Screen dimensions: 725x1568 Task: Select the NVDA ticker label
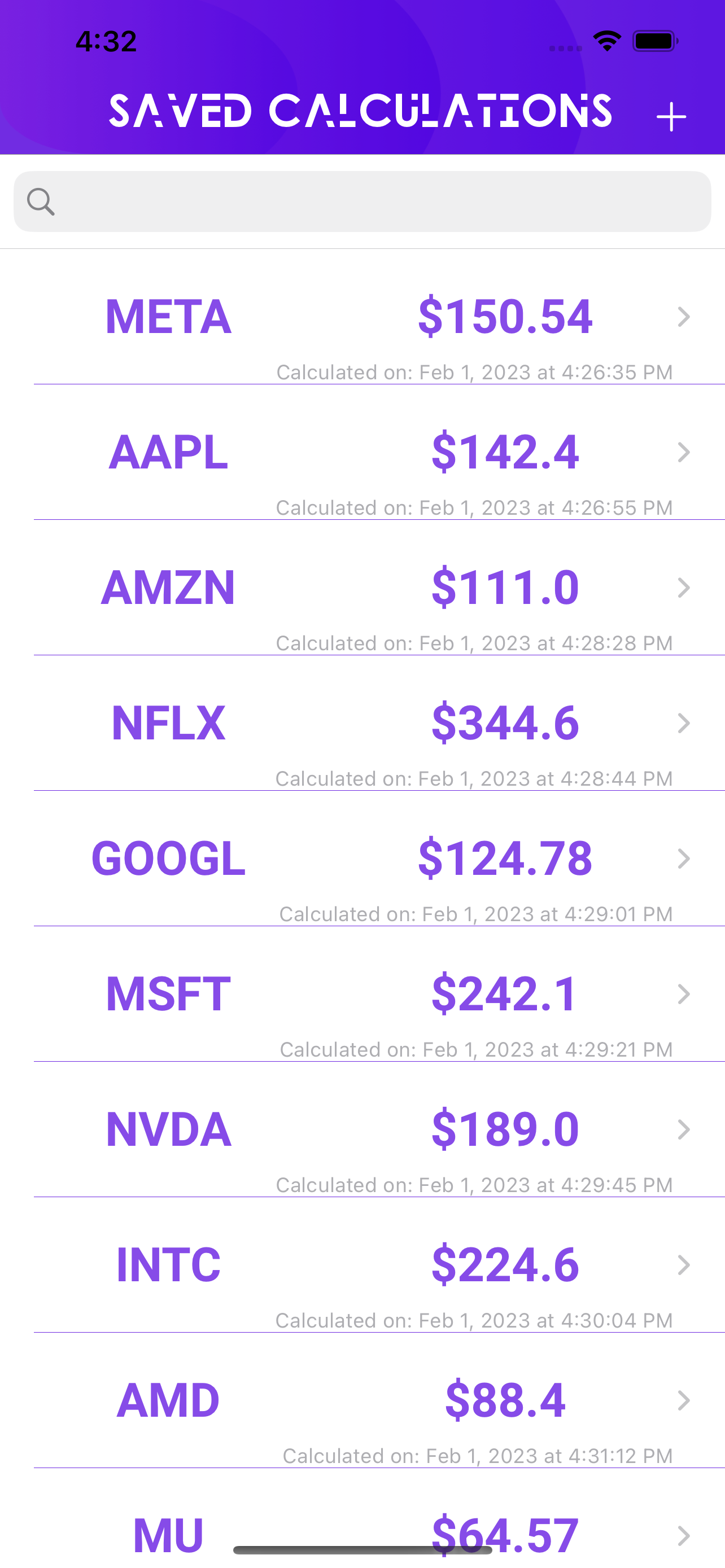168,1130
